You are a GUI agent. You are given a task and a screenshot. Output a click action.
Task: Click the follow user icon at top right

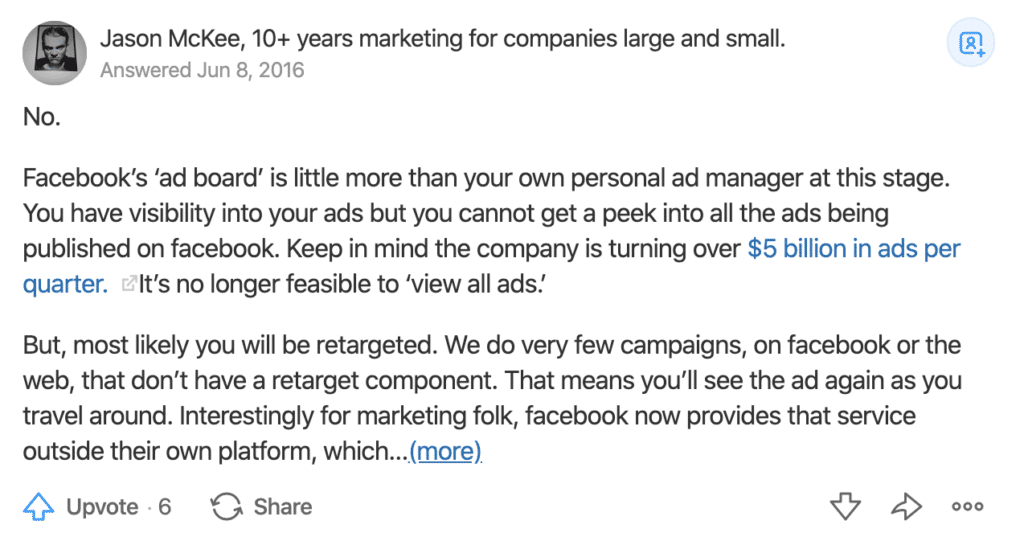coord(970,43)
